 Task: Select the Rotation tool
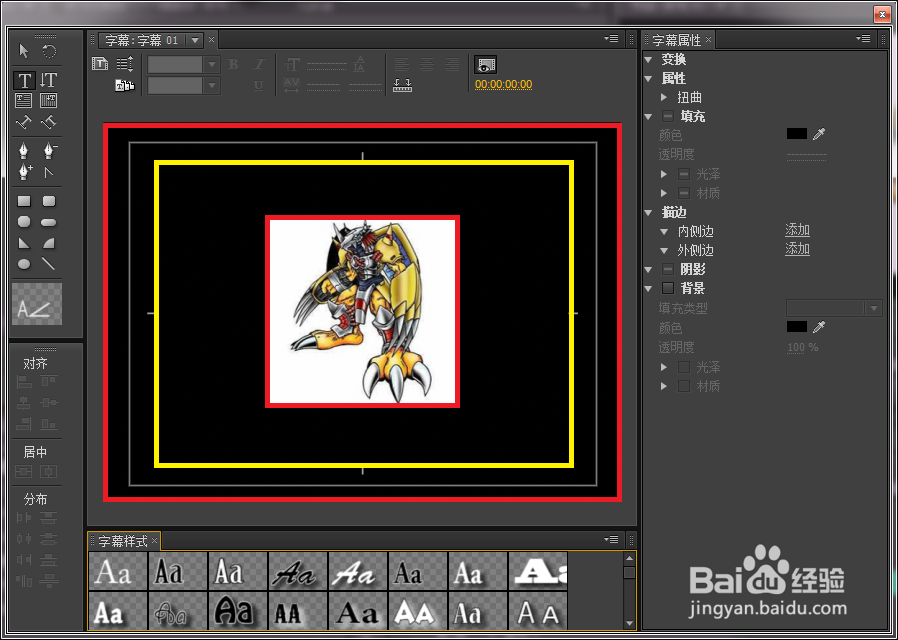click(49, 51)
